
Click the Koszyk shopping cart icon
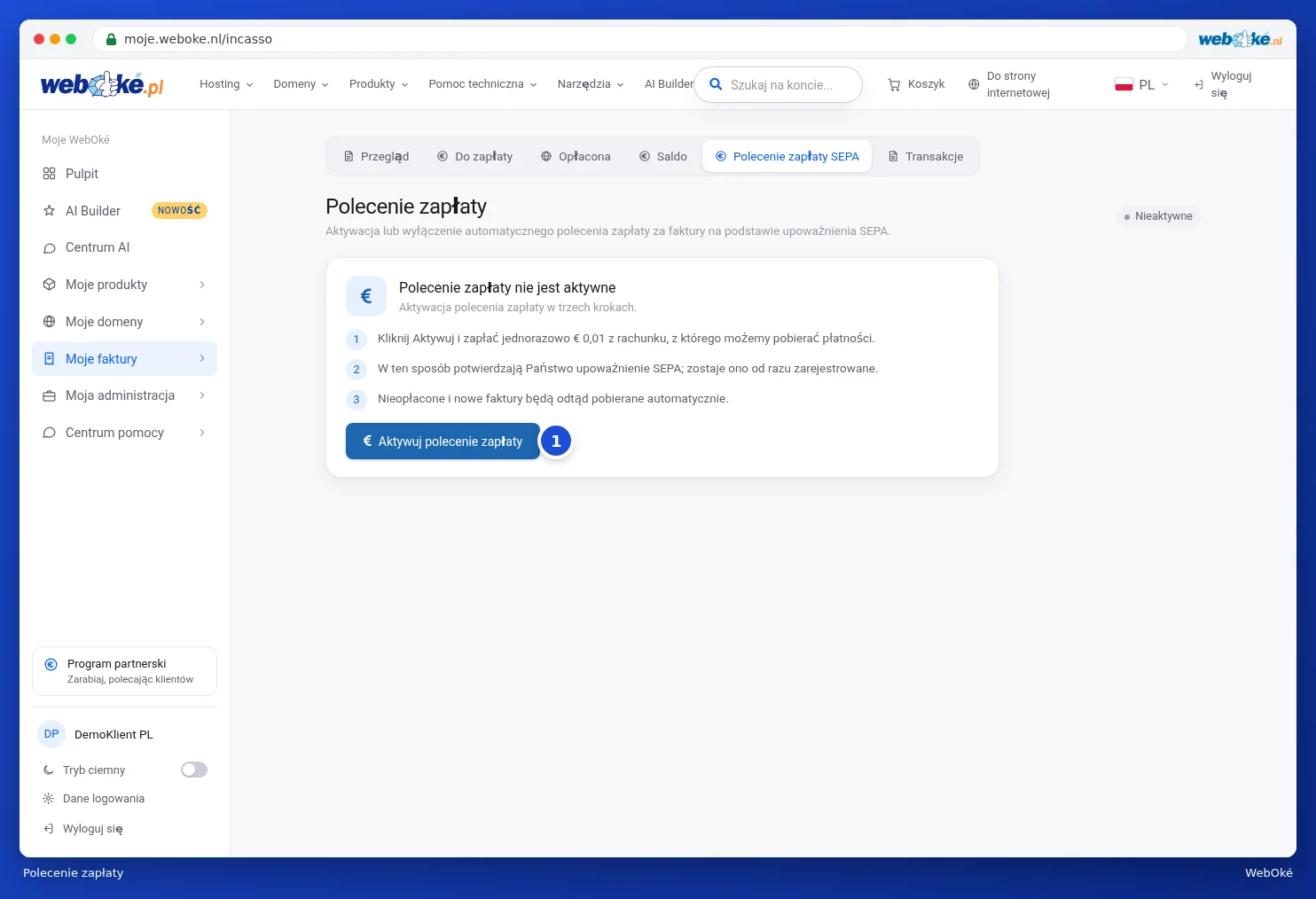pos(894,84)
